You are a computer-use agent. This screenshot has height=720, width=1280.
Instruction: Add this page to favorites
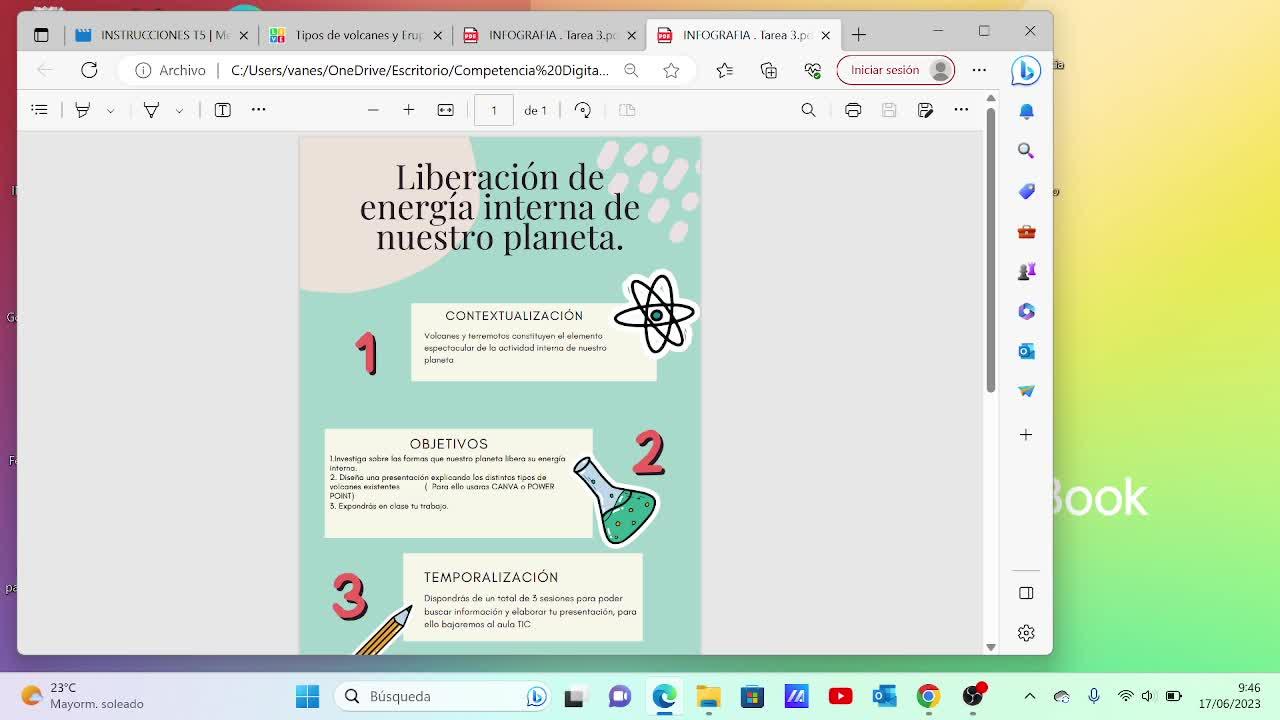671,70
